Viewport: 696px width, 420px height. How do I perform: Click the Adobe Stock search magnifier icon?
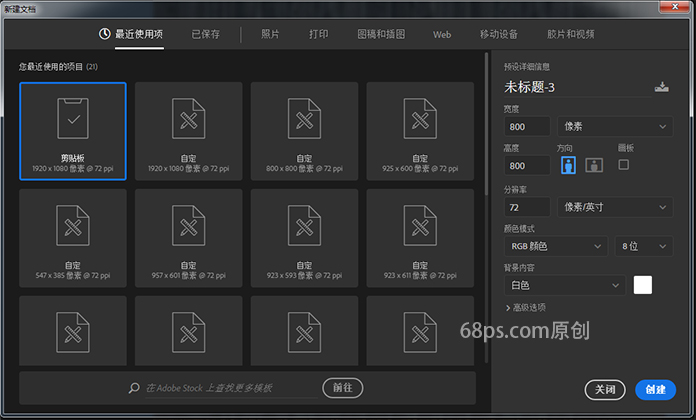[134, 388]
